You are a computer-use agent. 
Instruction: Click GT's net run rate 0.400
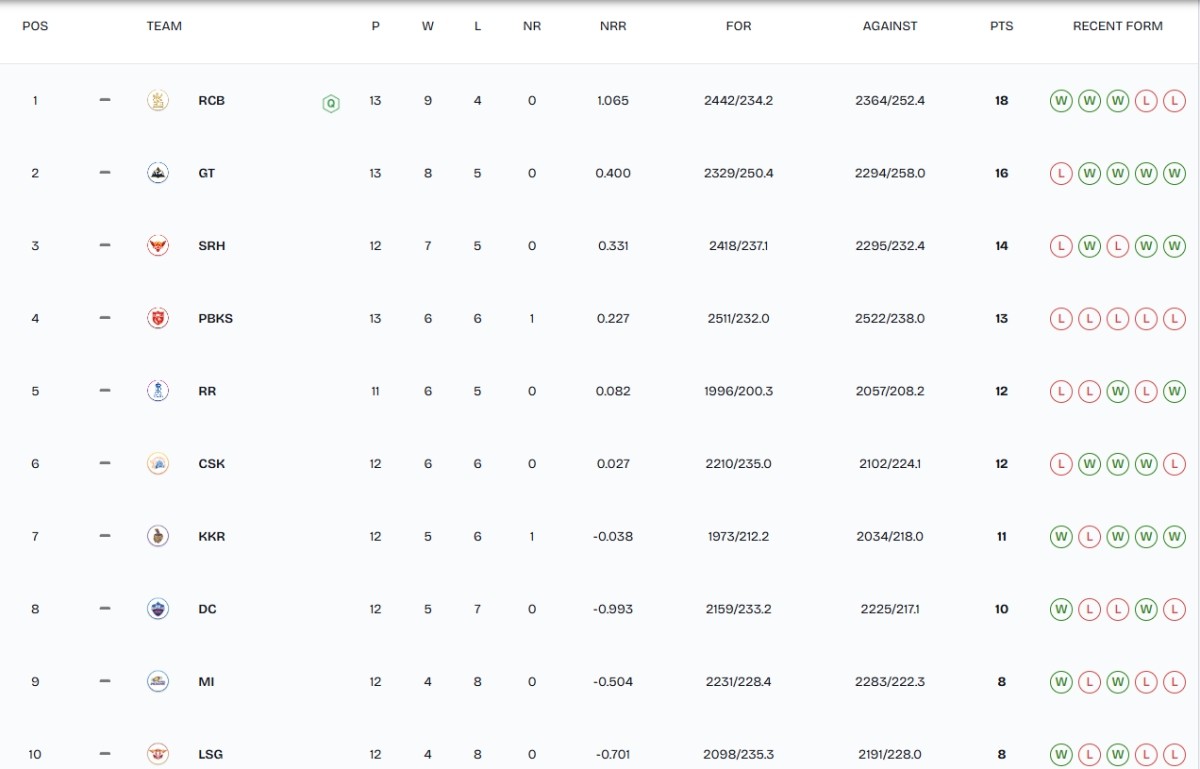tap(613, 173)
